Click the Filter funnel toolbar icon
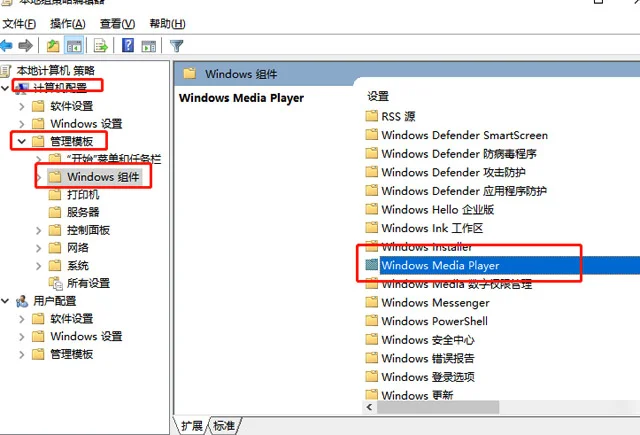The width and height of the screenshot is (640, 435). point(177,45)
